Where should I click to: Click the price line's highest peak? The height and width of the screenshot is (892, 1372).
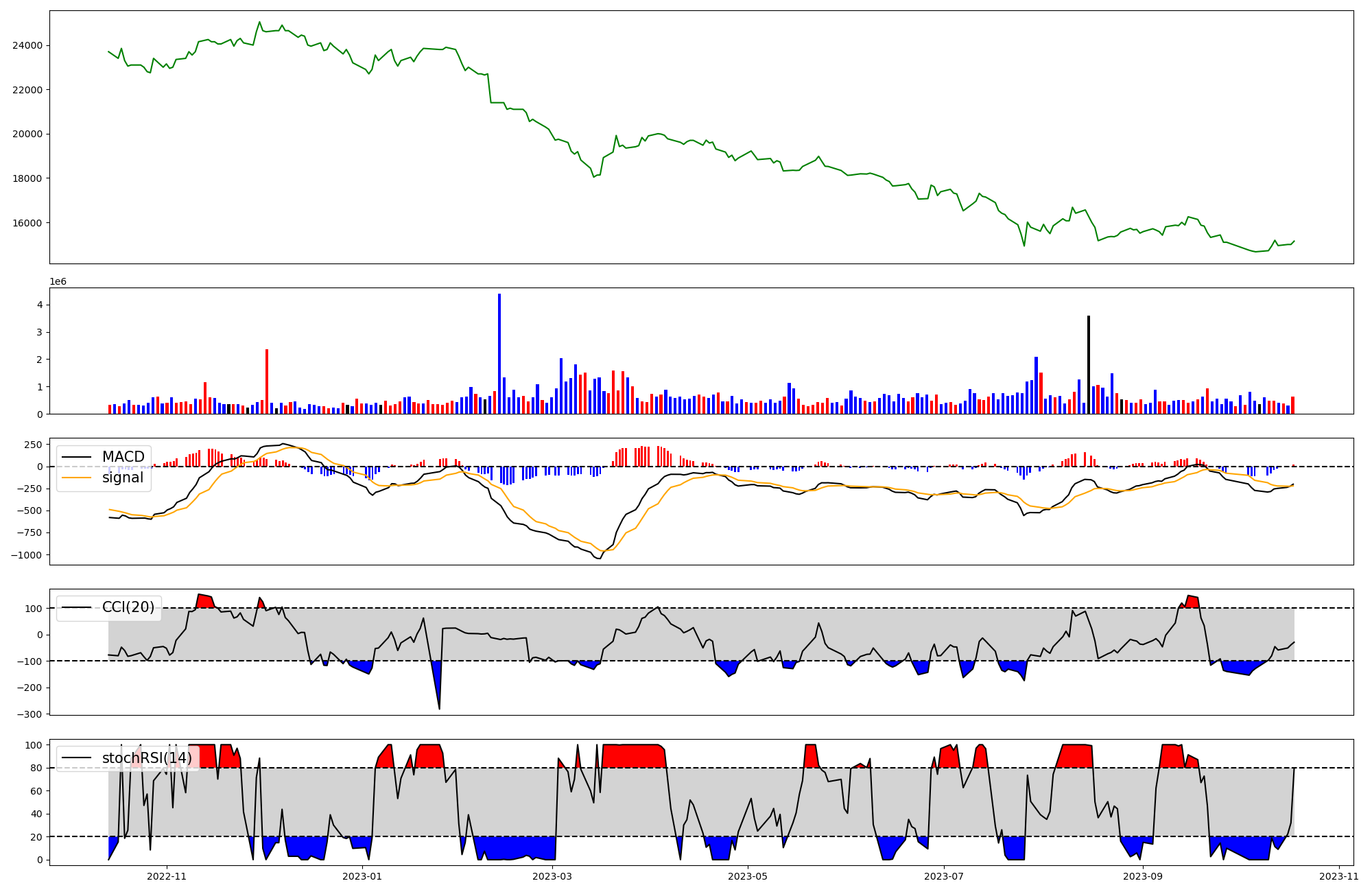(259, 22)
